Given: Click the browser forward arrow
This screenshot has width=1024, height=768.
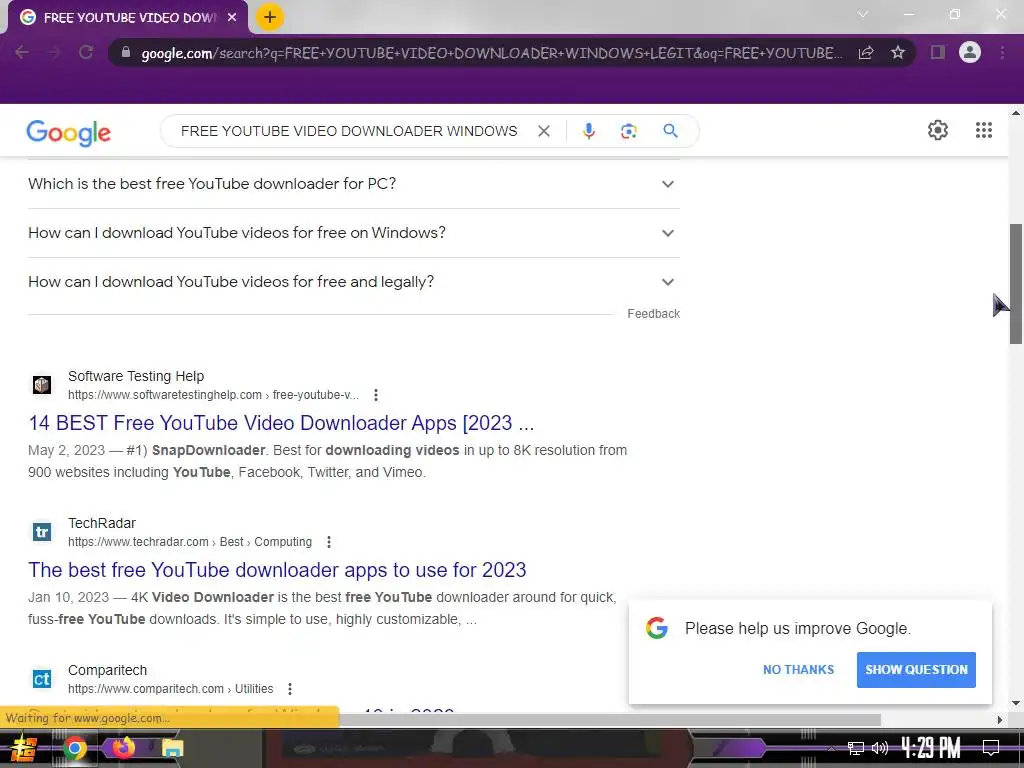Looking at the screenshot, I should click(x=54, y=52).
